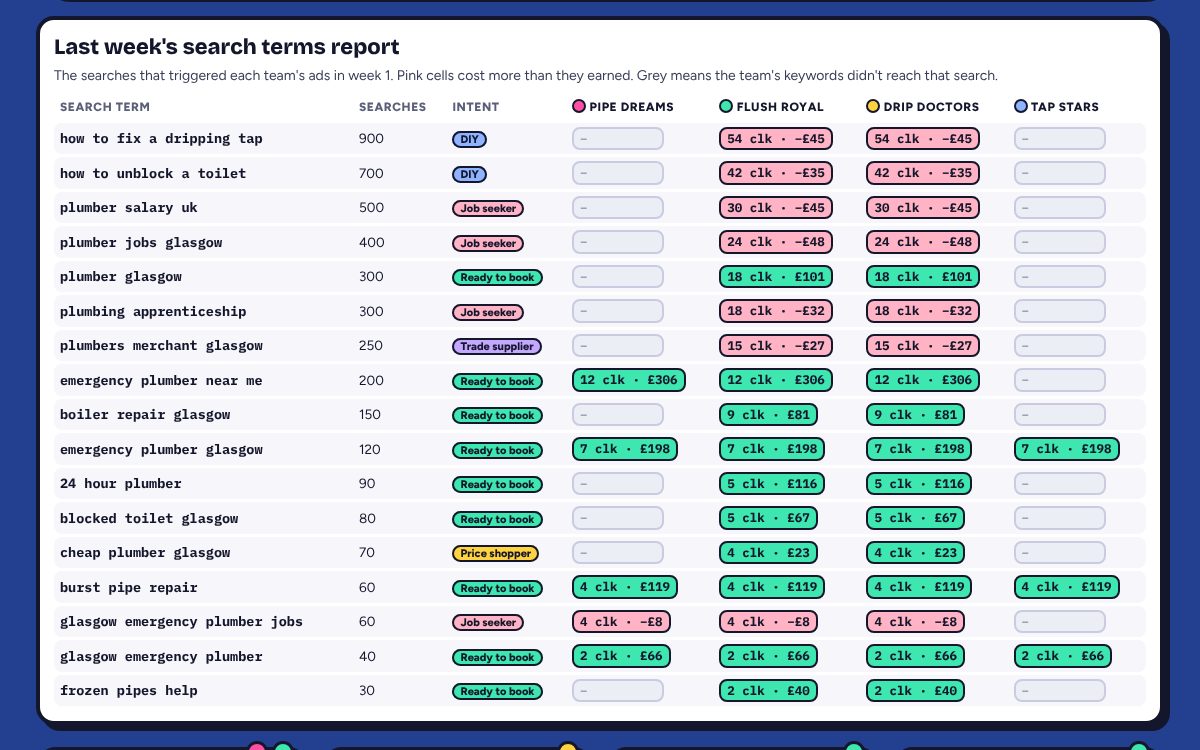Click the SEARCHES column header
This screenshot has width=1200, height=750.
tap(392, 107)
